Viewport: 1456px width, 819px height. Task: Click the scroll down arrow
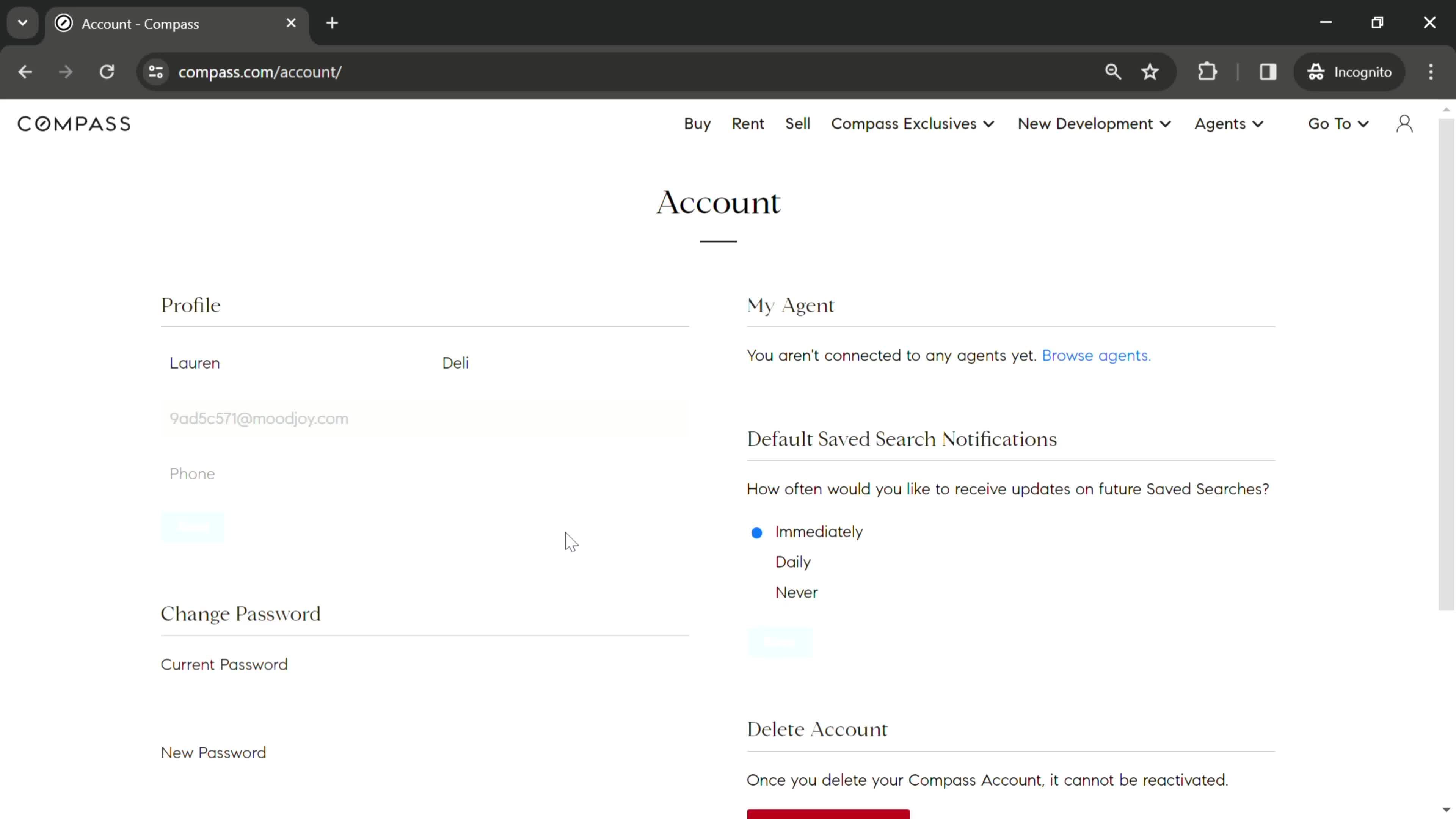coord(1446,810)
